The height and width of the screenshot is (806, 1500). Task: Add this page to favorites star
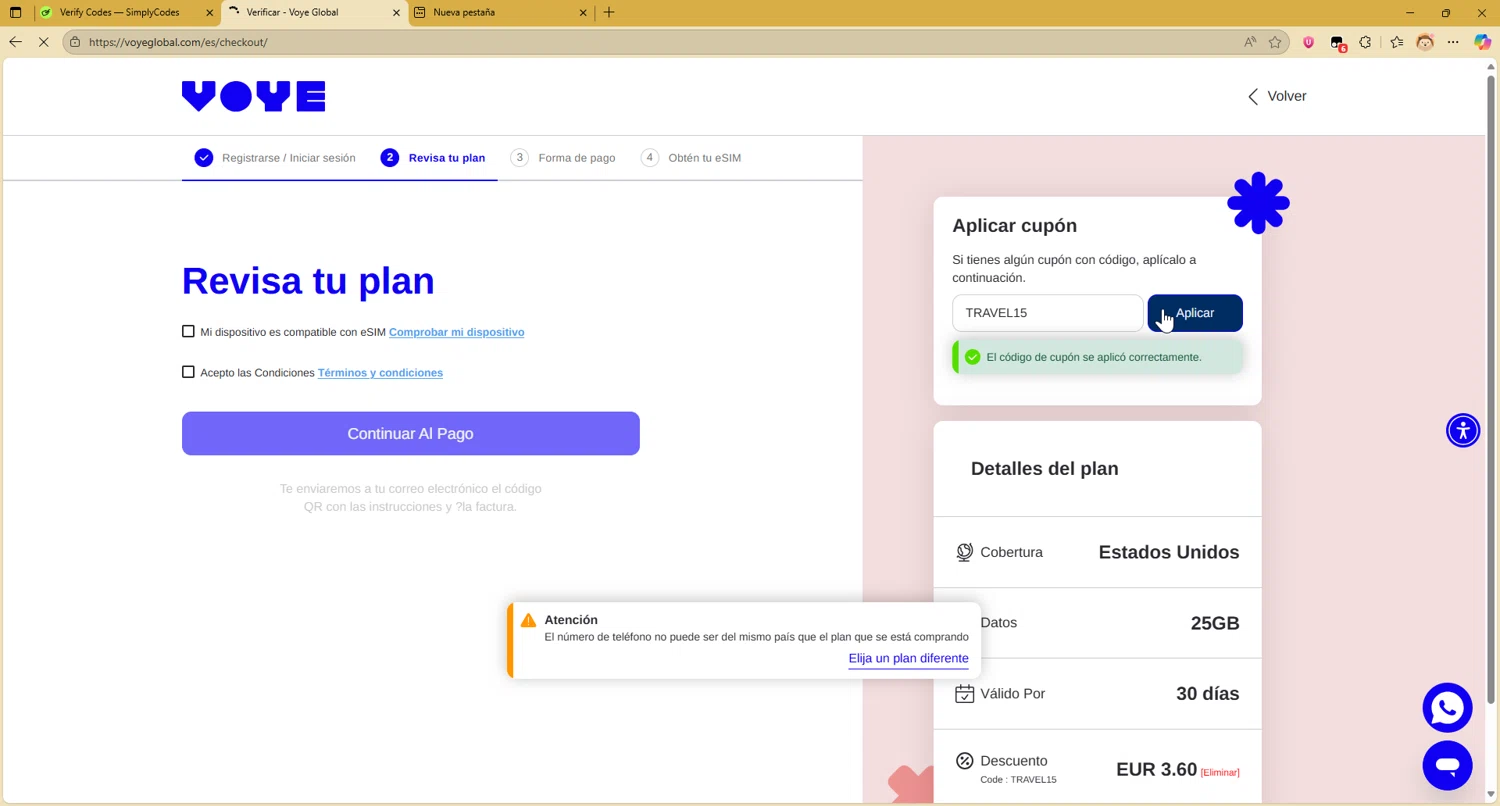(x=1275, y=42)
